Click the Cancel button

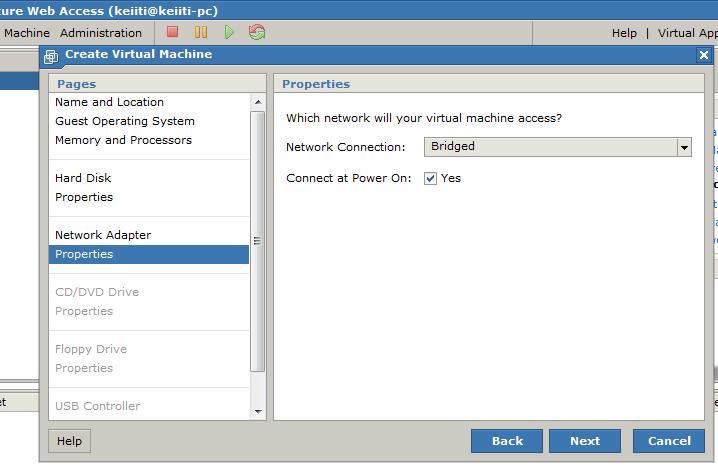(669, 441)
